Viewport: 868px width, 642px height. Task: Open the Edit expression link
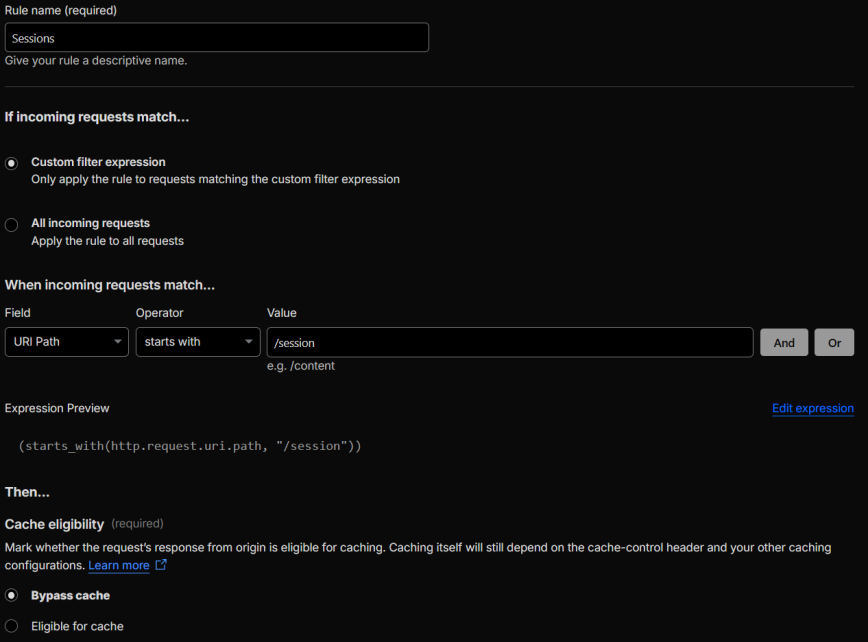pyautogui.click(x=812, y=408)
